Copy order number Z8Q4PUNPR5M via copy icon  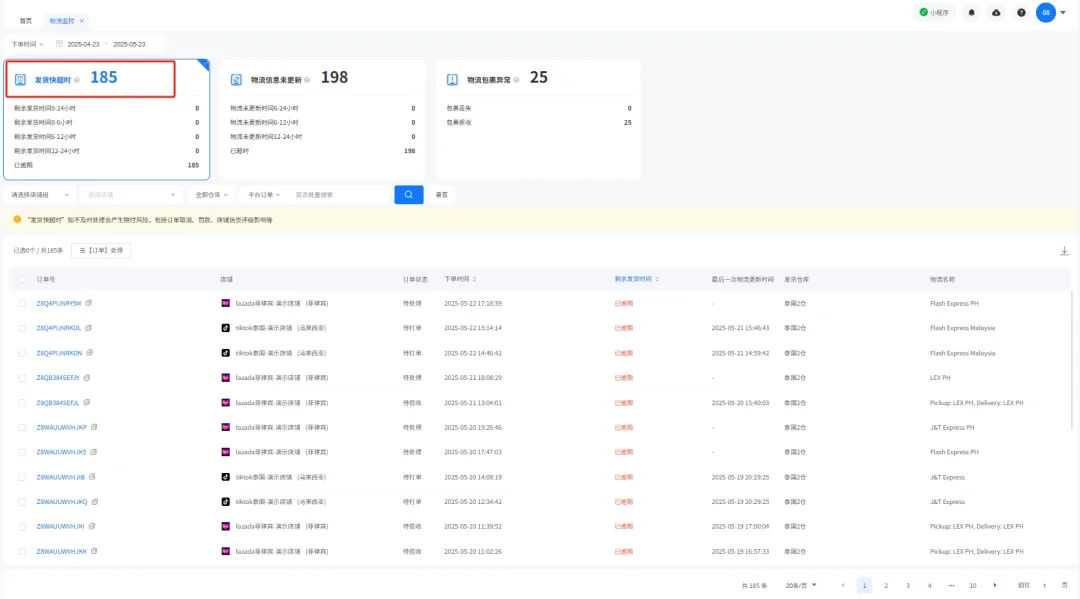89,302
